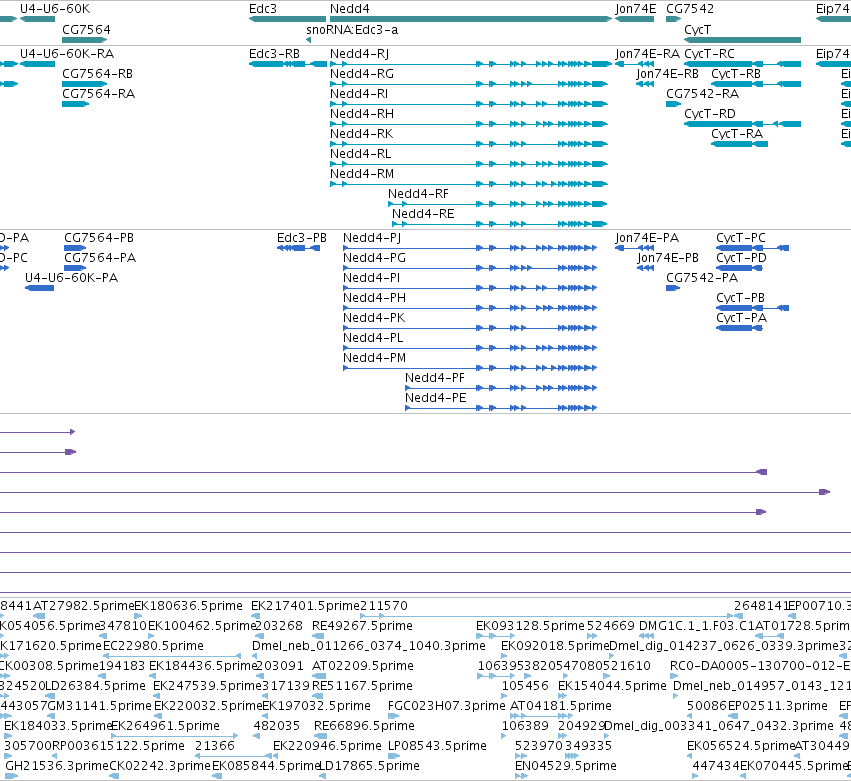Select the CycT-RC transcript label
The image size is (851, 781).
[709, 54]
